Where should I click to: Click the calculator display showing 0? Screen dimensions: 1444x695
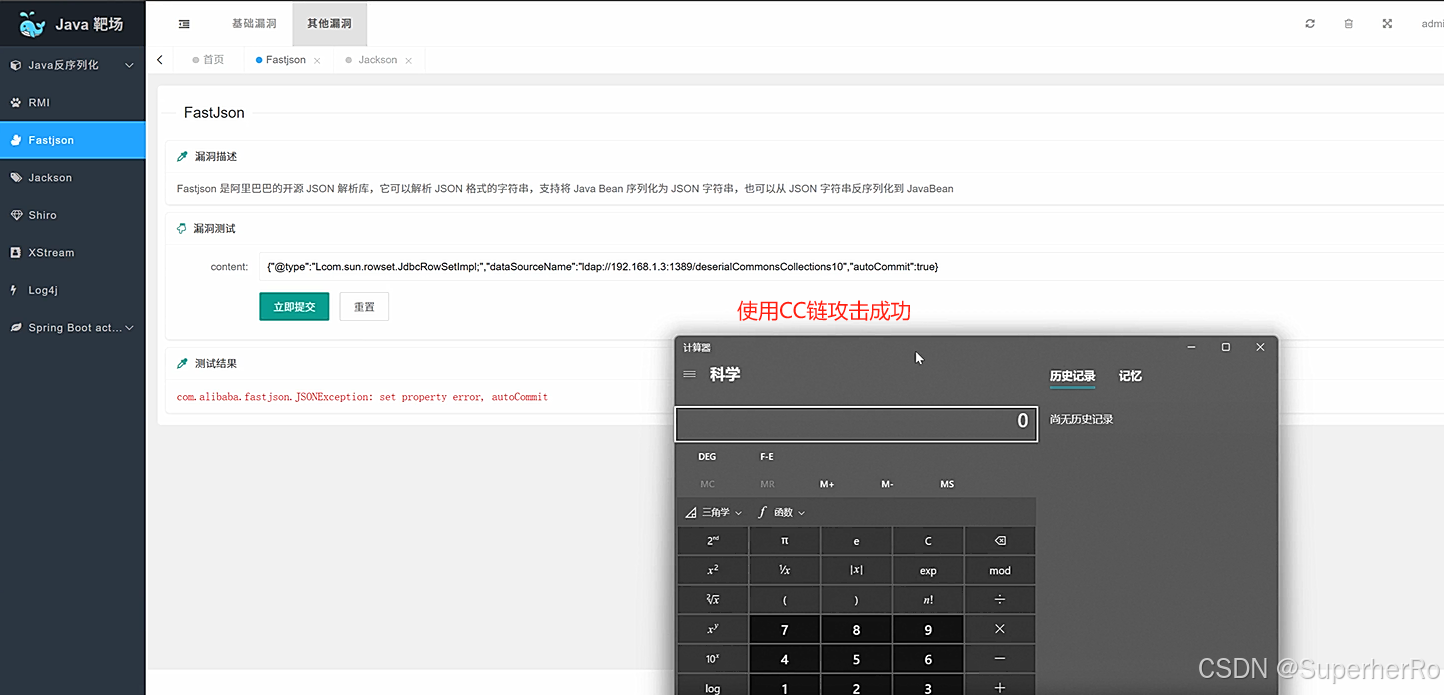(856, 422)
